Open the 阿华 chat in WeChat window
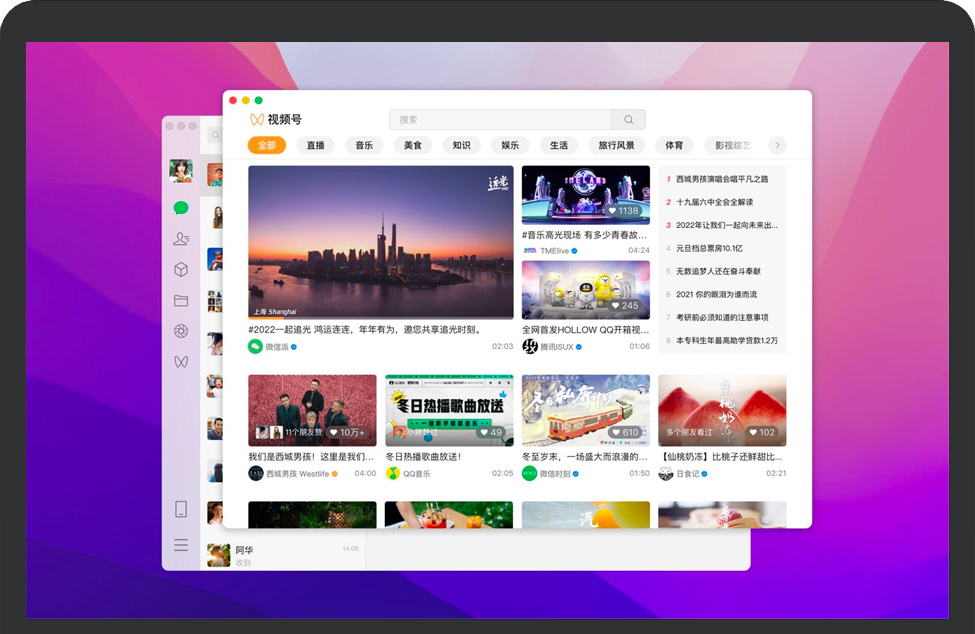Viewport: 975px width, 634px height. click(x=283, y=555)
